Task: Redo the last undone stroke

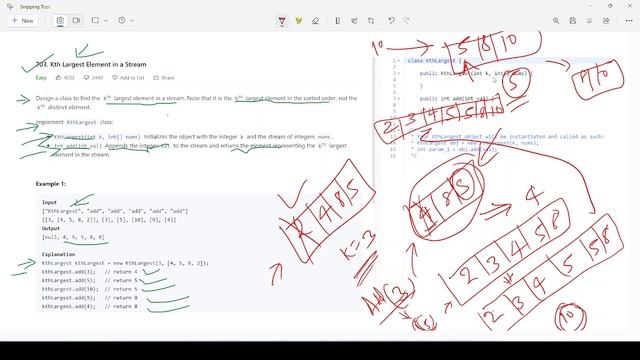Action: [407, 21]
